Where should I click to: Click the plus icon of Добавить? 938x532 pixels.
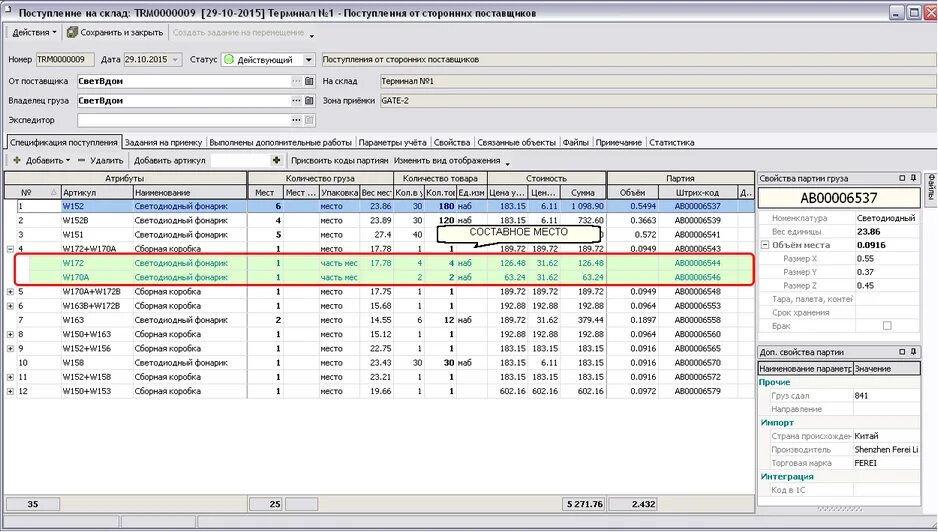[x=17, y=160]
